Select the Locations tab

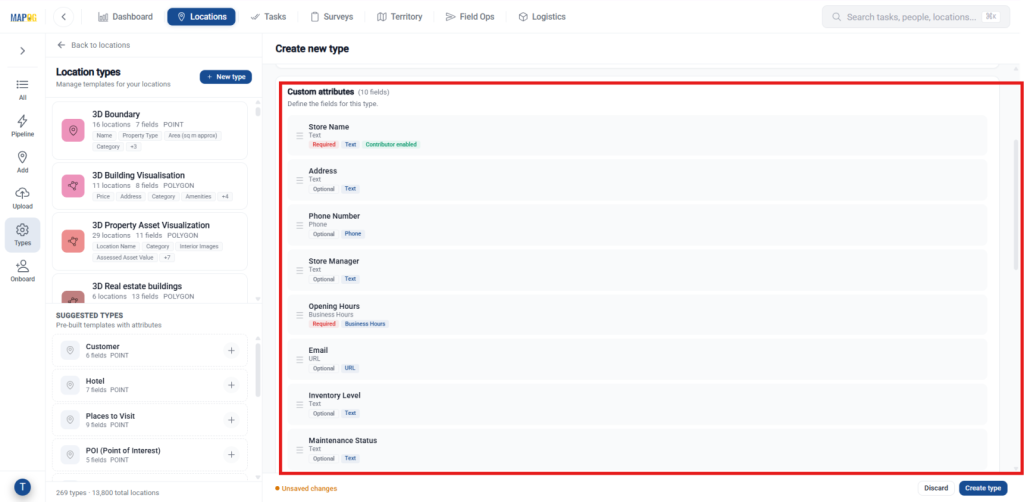(201, 17)
